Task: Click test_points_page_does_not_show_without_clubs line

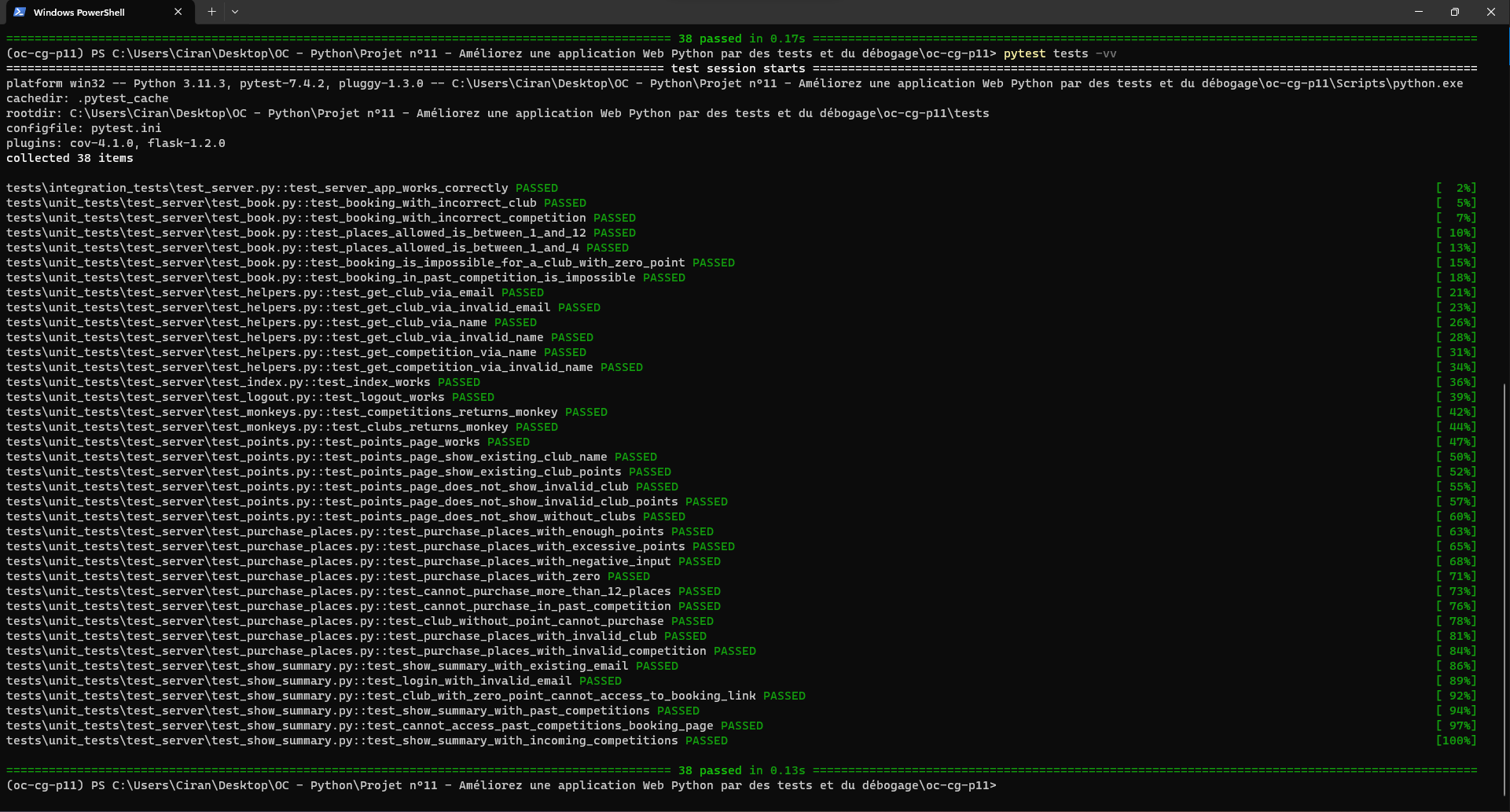Action: tap(346, 516)
